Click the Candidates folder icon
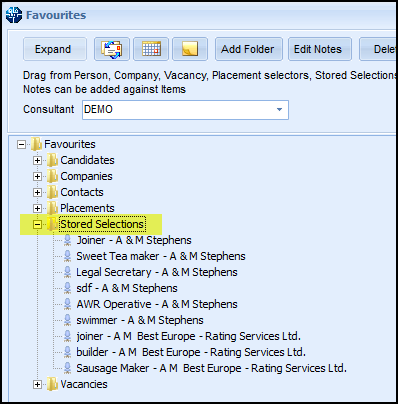Viewport: 398px width, 404px height. click(52, 160)
